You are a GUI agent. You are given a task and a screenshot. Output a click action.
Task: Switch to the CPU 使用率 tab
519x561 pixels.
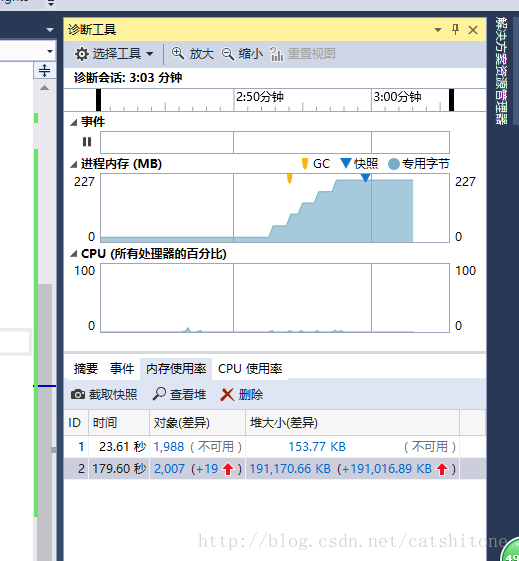pyautogui.click(x=250, y=369)
